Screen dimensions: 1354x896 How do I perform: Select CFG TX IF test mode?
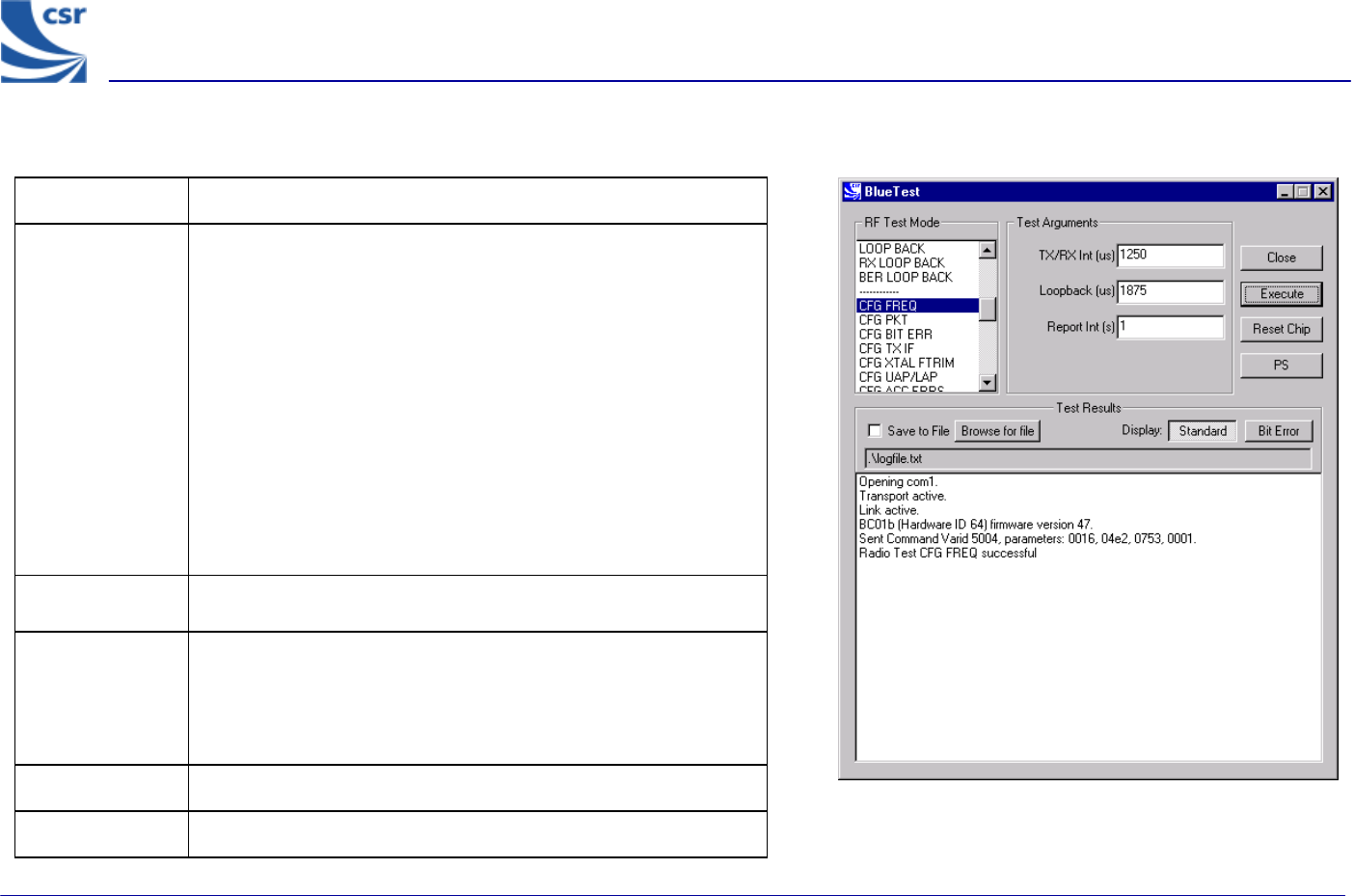click(x=886, y=349)
